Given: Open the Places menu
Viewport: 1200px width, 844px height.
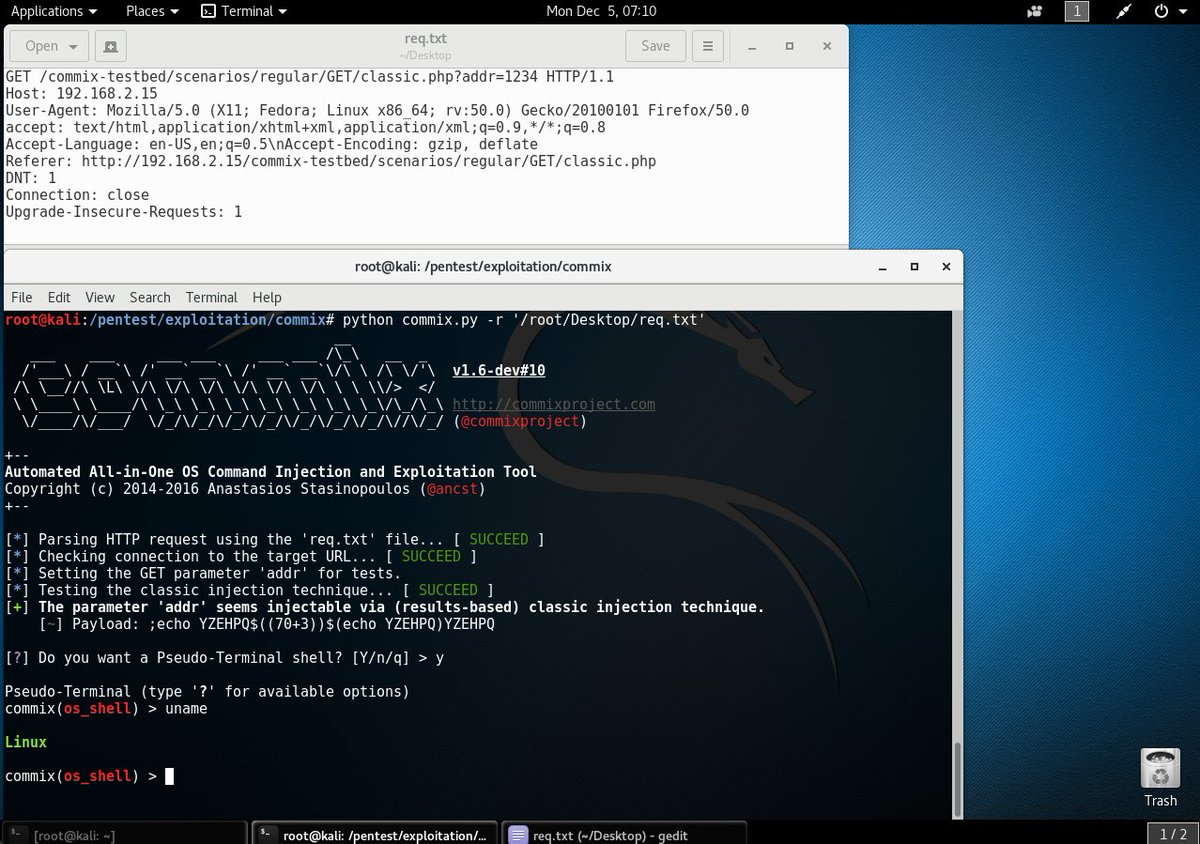Looking at the screenshot, I should coord(152,11).
